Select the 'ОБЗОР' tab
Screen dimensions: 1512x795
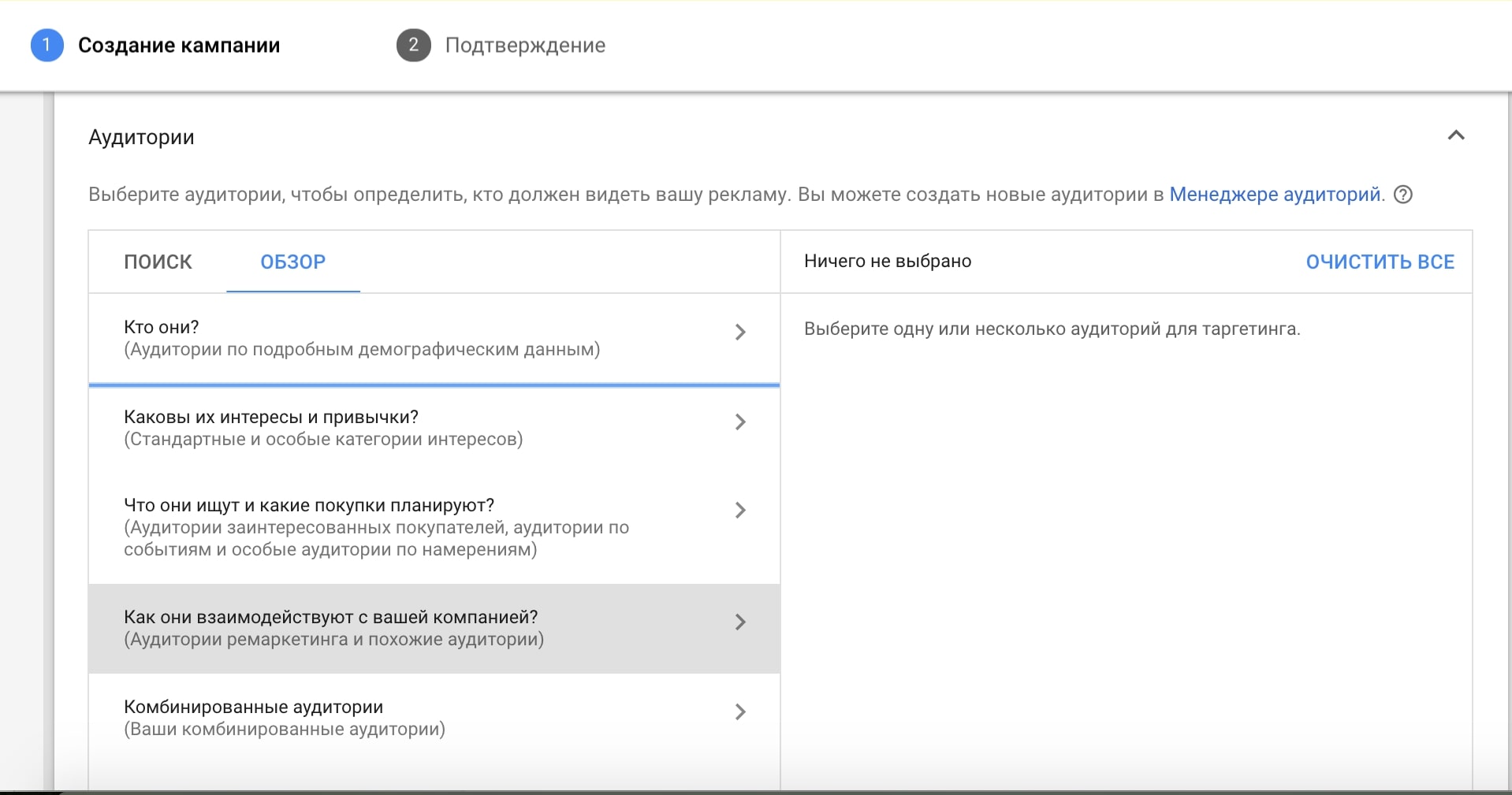point(292,262)
